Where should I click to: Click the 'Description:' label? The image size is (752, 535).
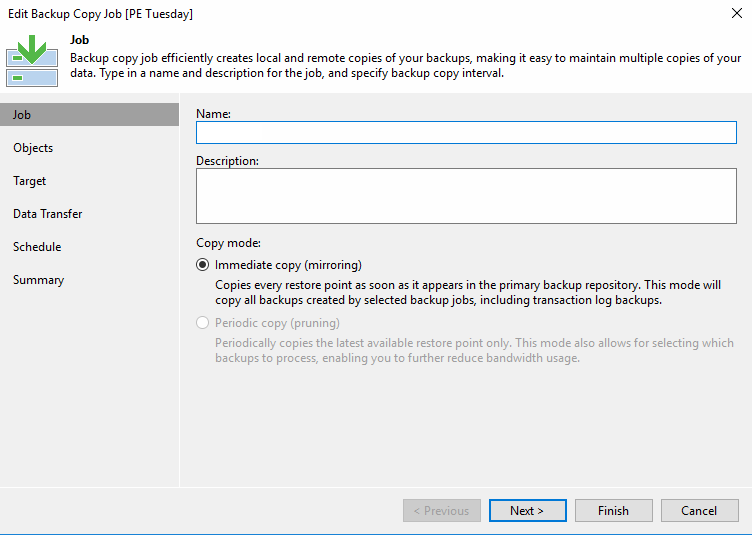pyautogui.click(x=227, y=161)
